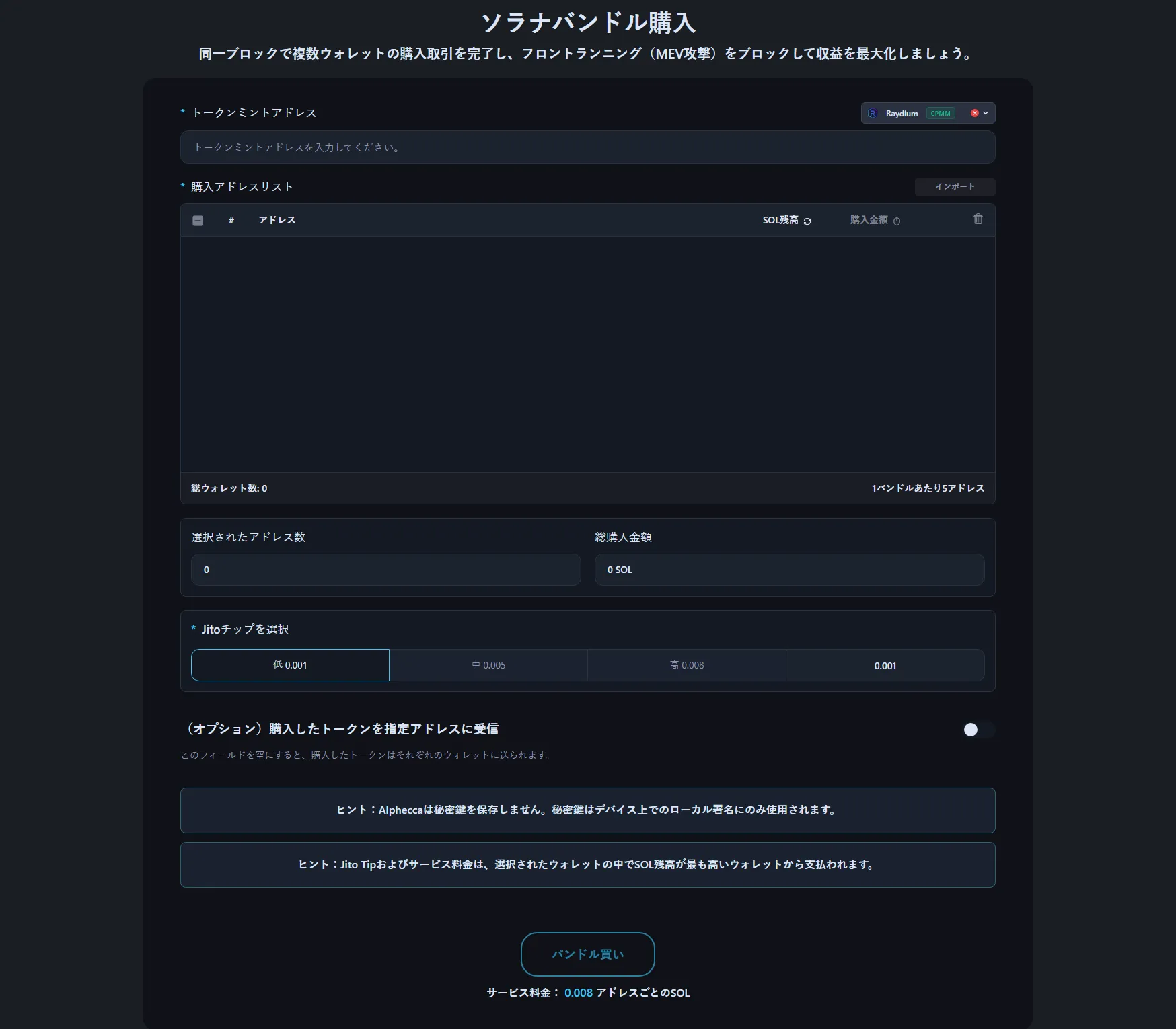Expand the Jito tip custom amount field
The width and height of the screenshot is (1176, 1029).
click(885, 665)
